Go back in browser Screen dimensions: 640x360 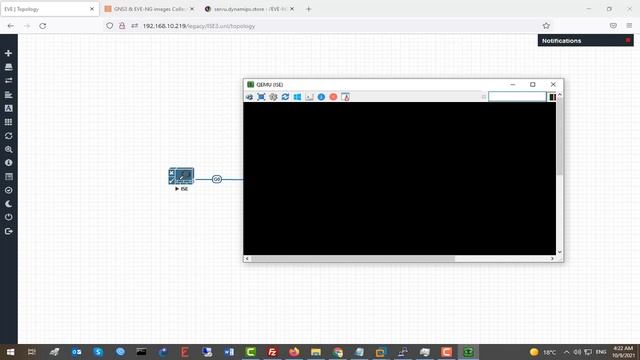click(x=11, y=26)
